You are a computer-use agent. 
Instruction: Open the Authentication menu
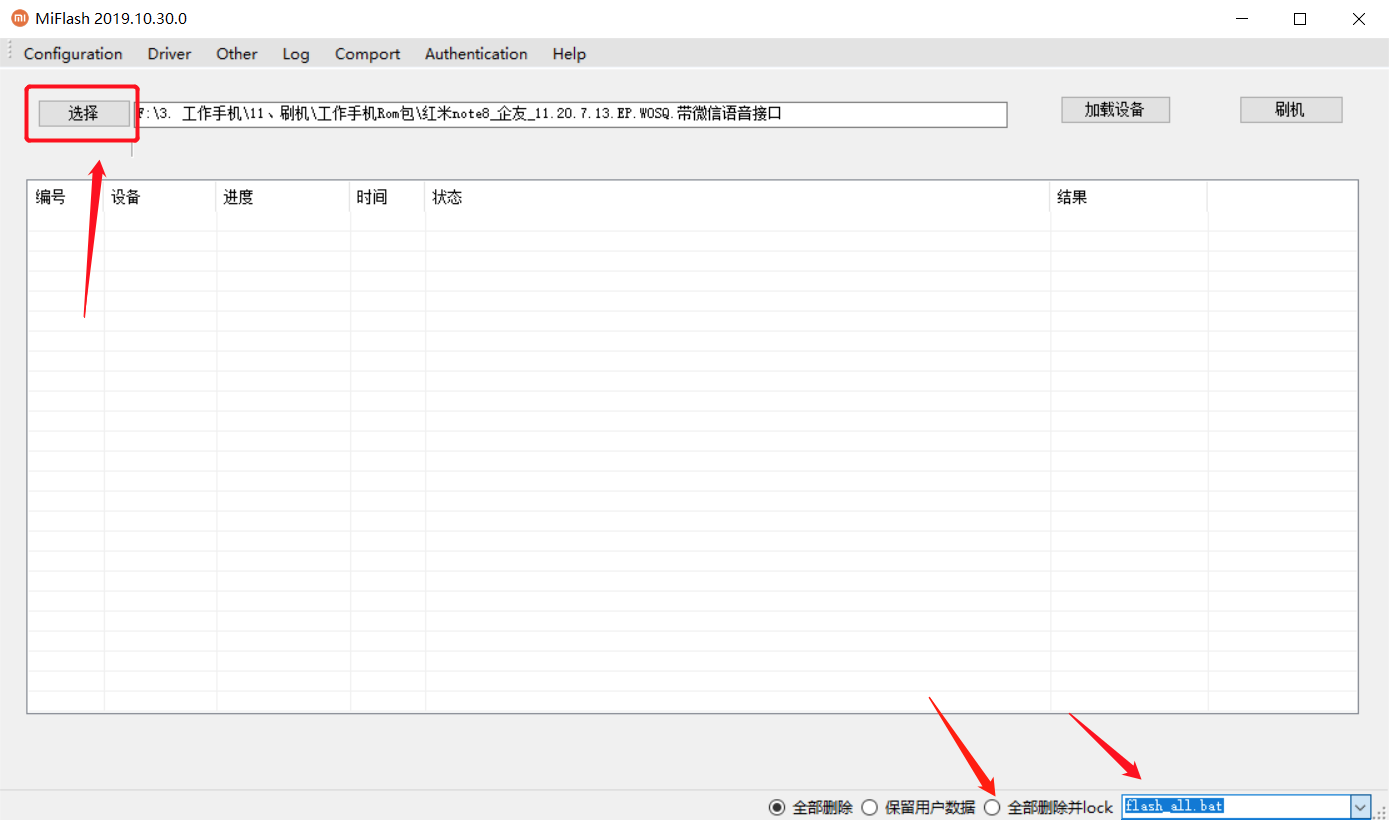pos(476,54)
